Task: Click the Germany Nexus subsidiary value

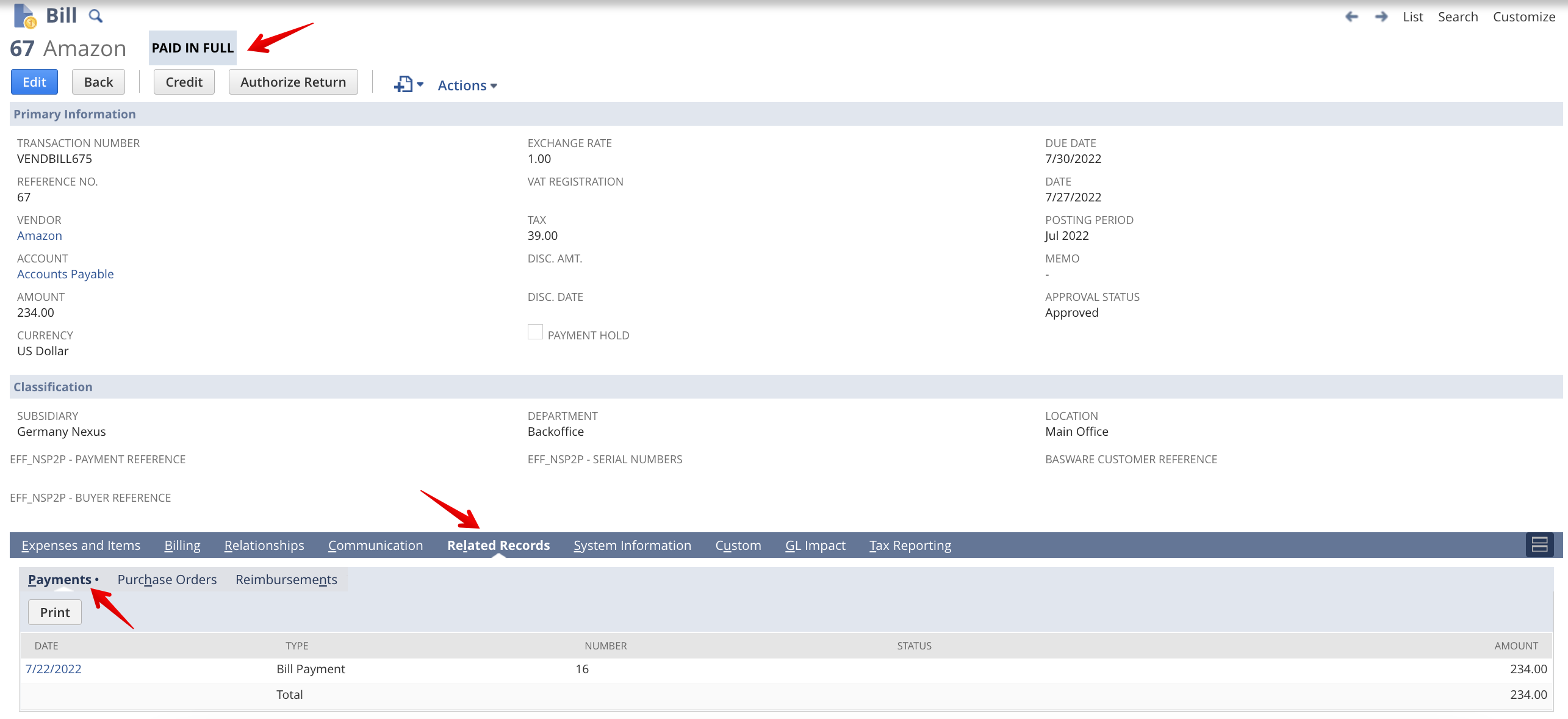Action: click(x=61, y=432)
